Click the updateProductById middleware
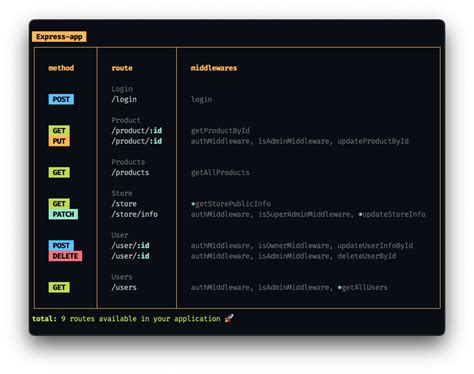The image size is (474, 374). (373, 141)
